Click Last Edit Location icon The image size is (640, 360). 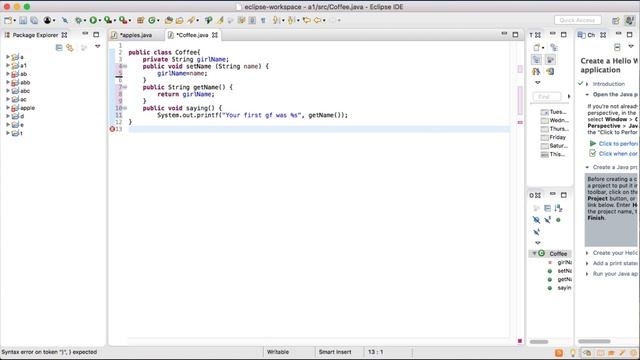point(307,20)
